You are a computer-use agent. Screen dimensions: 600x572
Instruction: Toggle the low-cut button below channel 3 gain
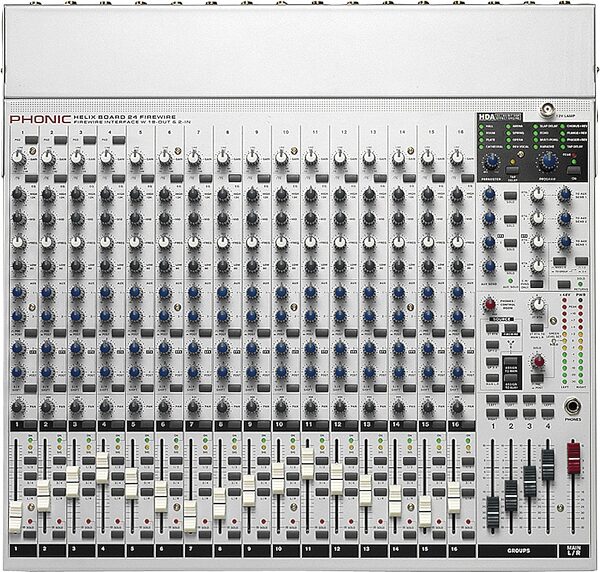point(90,178)
